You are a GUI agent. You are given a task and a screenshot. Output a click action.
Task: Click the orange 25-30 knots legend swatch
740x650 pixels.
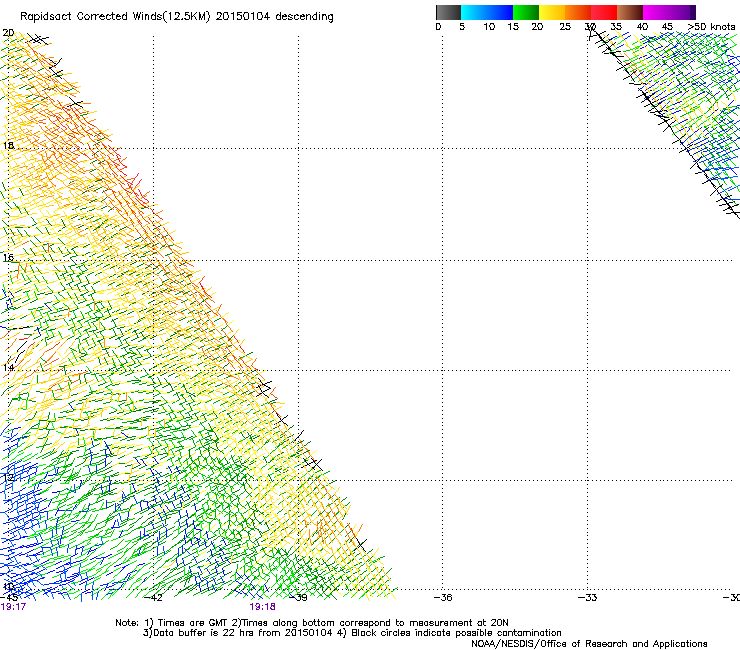click(x=578, y=12)
